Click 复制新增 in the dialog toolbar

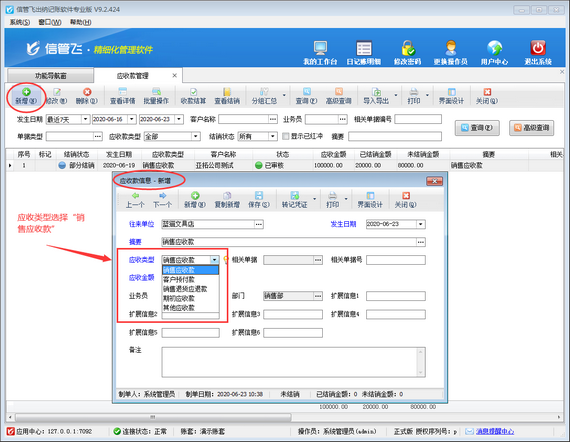tap(227, 200)
